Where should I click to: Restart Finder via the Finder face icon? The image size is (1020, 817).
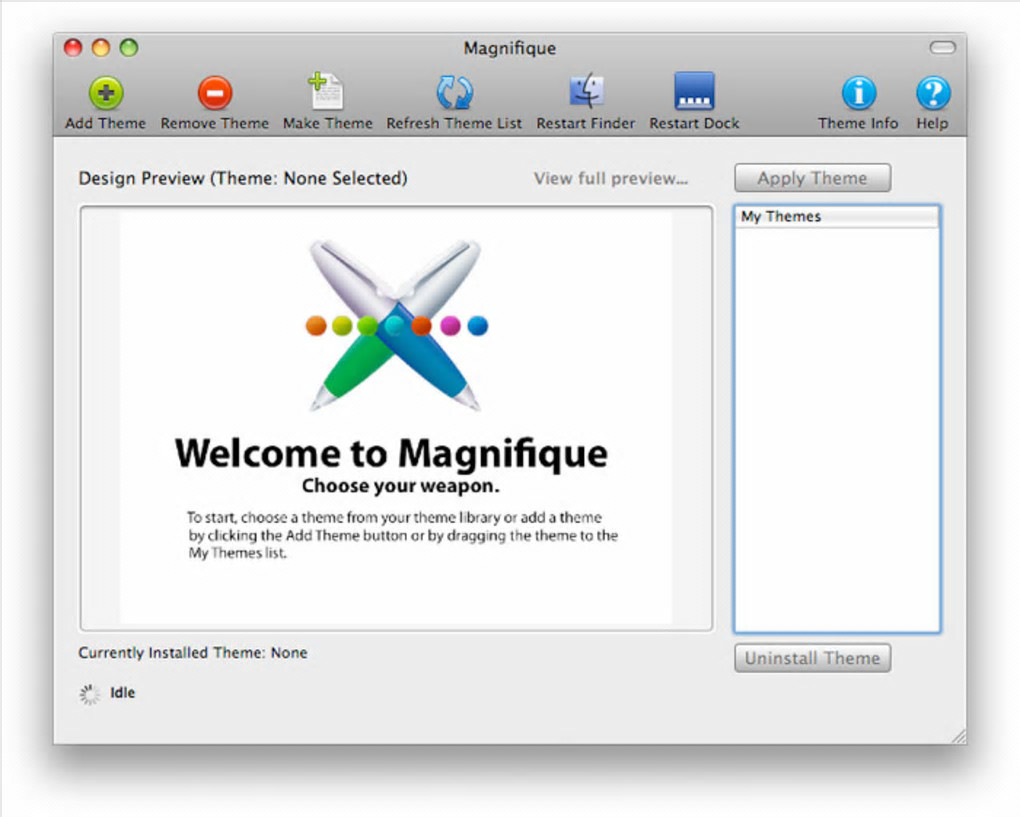click(x=586, y=91)
